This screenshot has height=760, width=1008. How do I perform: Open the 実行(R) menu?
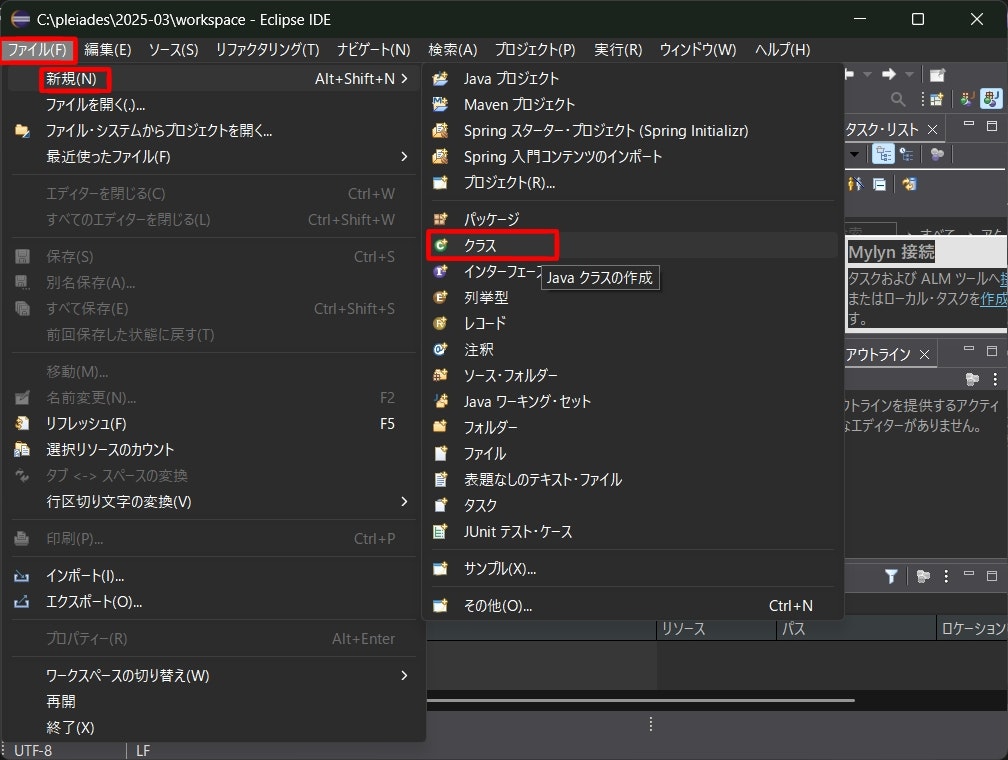point(618,50)
